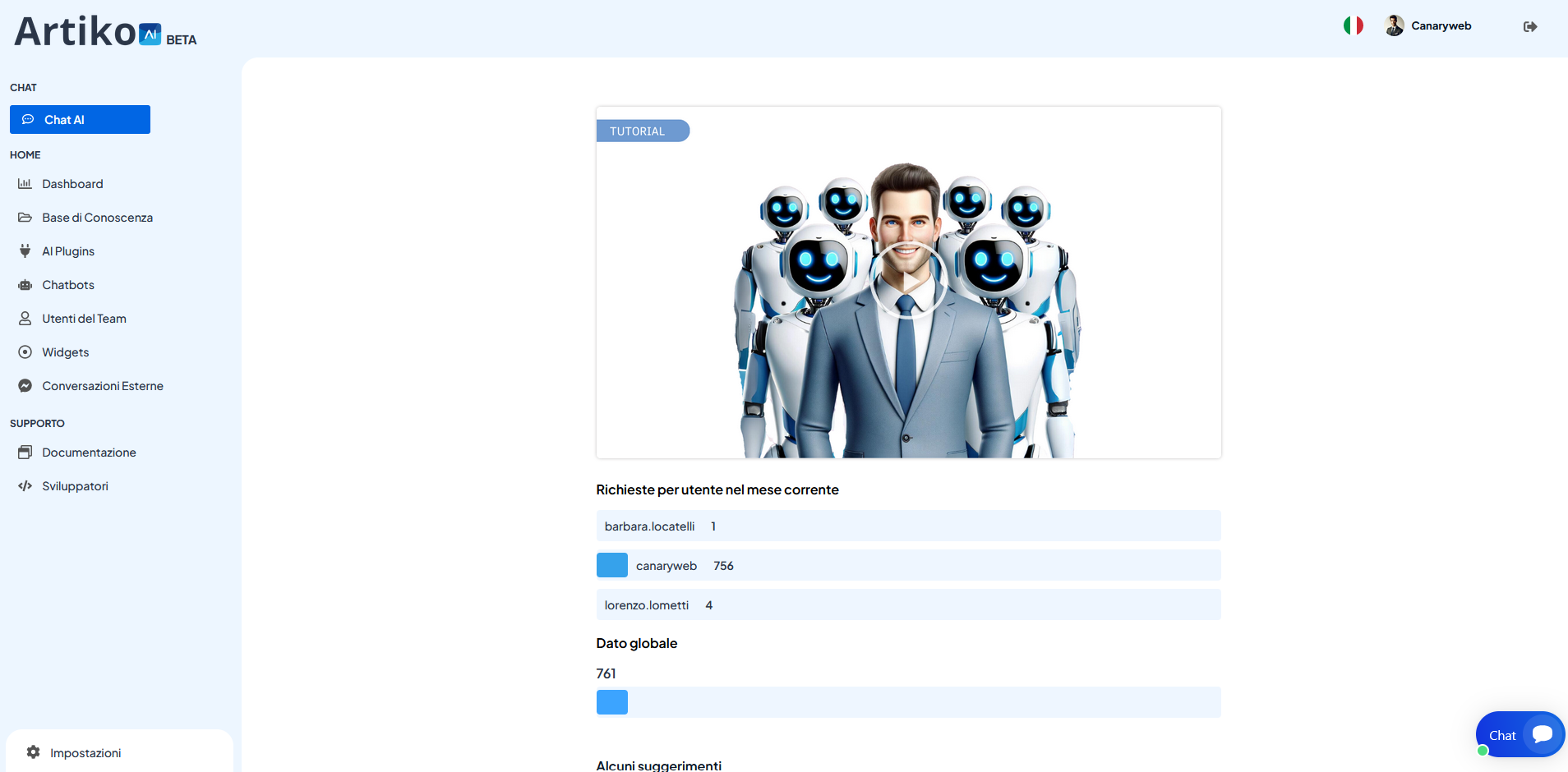Screen dimensions: 1568x772
Task: Navigate to Widgets
Action: 66,352
